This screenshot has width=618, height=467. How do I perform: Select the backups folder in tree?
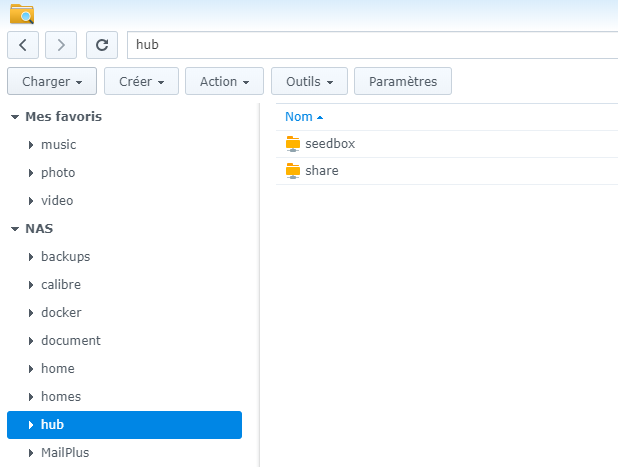point(65,257)
